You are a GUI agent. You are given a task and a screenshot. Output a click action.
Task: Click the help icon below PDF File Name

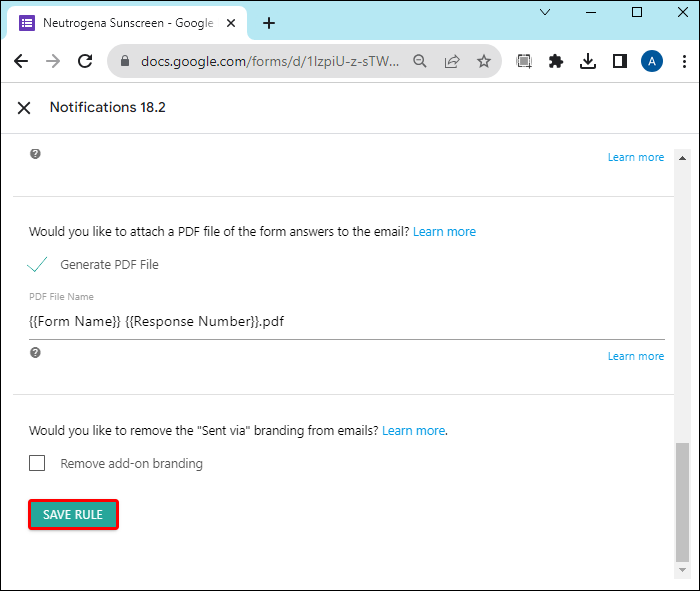[35, 353]
